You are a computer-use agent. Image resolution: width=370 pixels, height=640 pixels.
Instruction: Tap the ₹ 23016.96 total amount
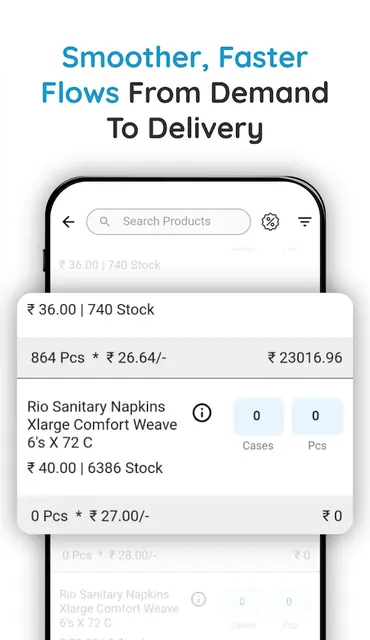pyautogui.click(x=305, y=358)
